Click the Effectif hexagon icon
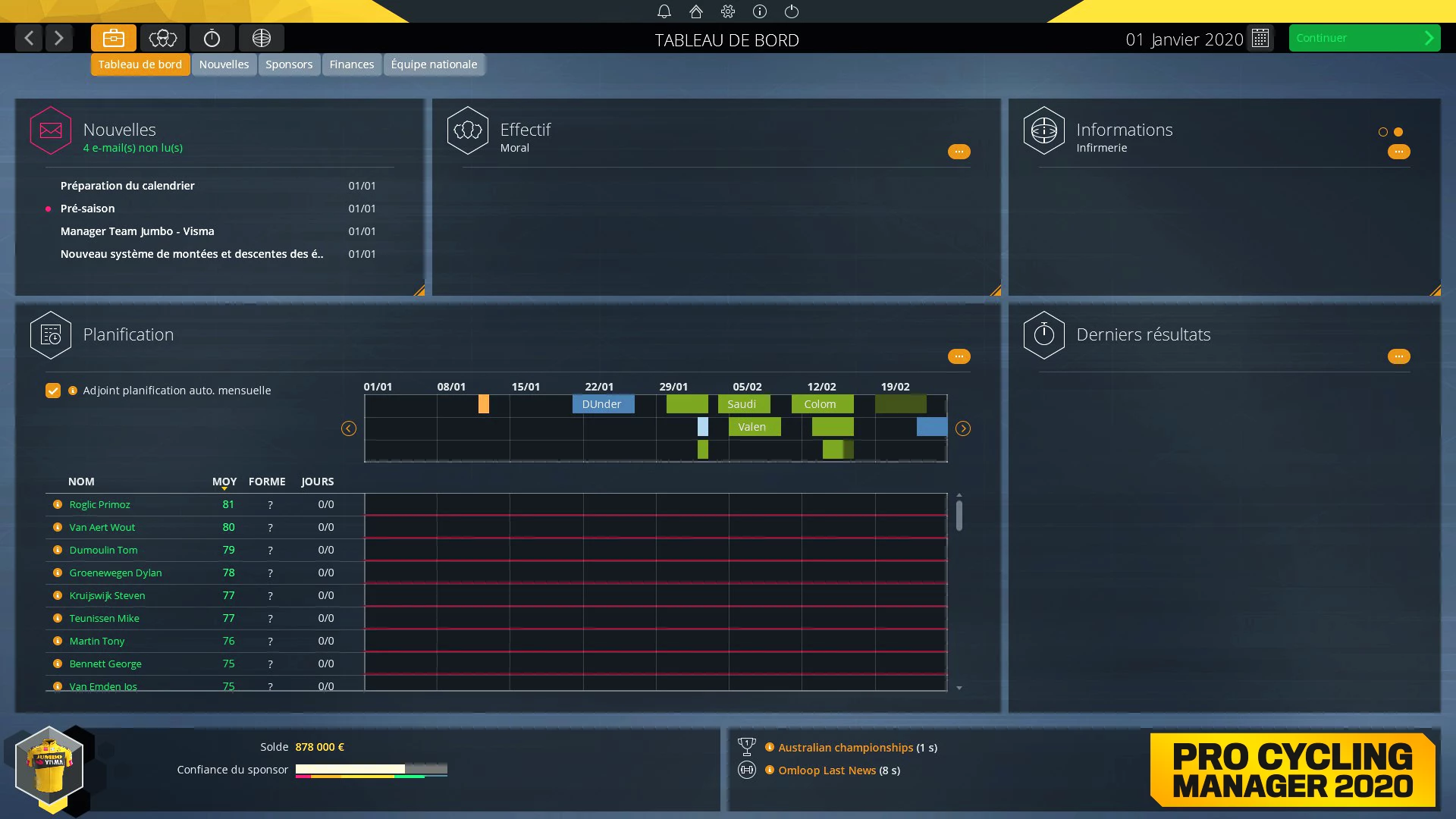 468,130
